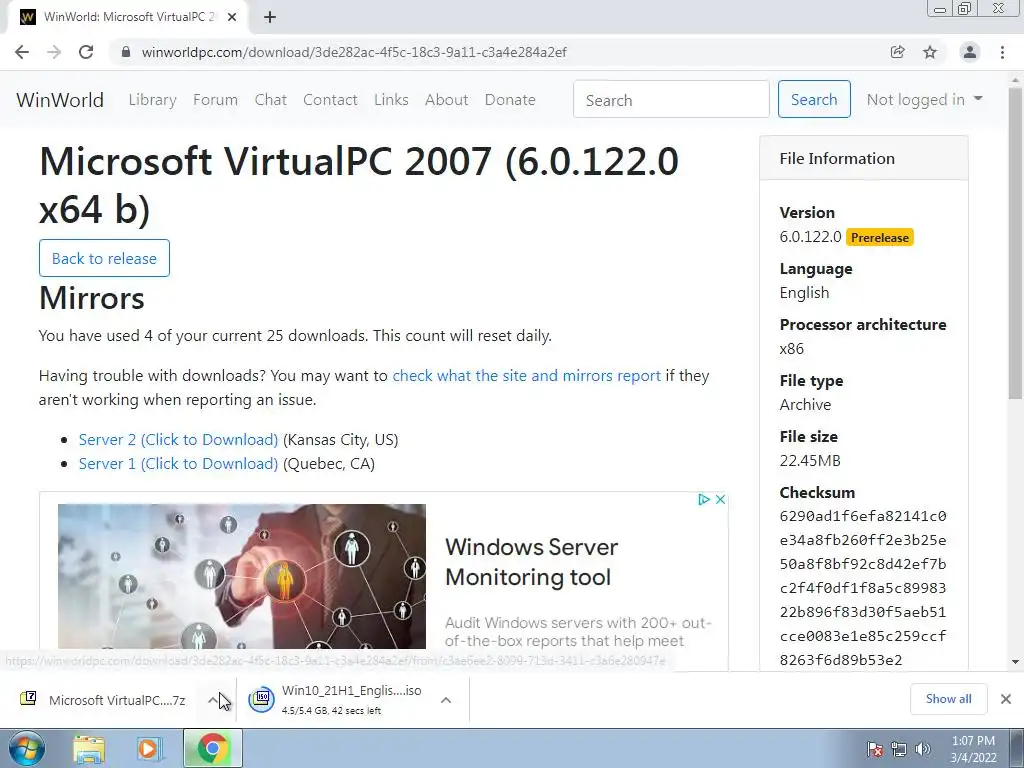Image resolution: width=1024 pixels, height=768 pixels.
Task: Expand options for Win10 iso download
Action: [x=446, y=700]
